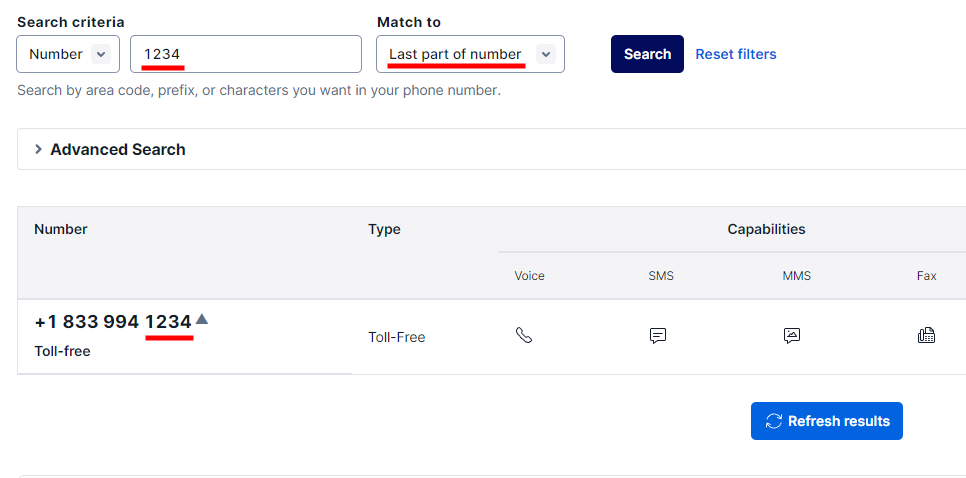Click the SMS sub-column header

pyautogui.click(x=661, y=275)
